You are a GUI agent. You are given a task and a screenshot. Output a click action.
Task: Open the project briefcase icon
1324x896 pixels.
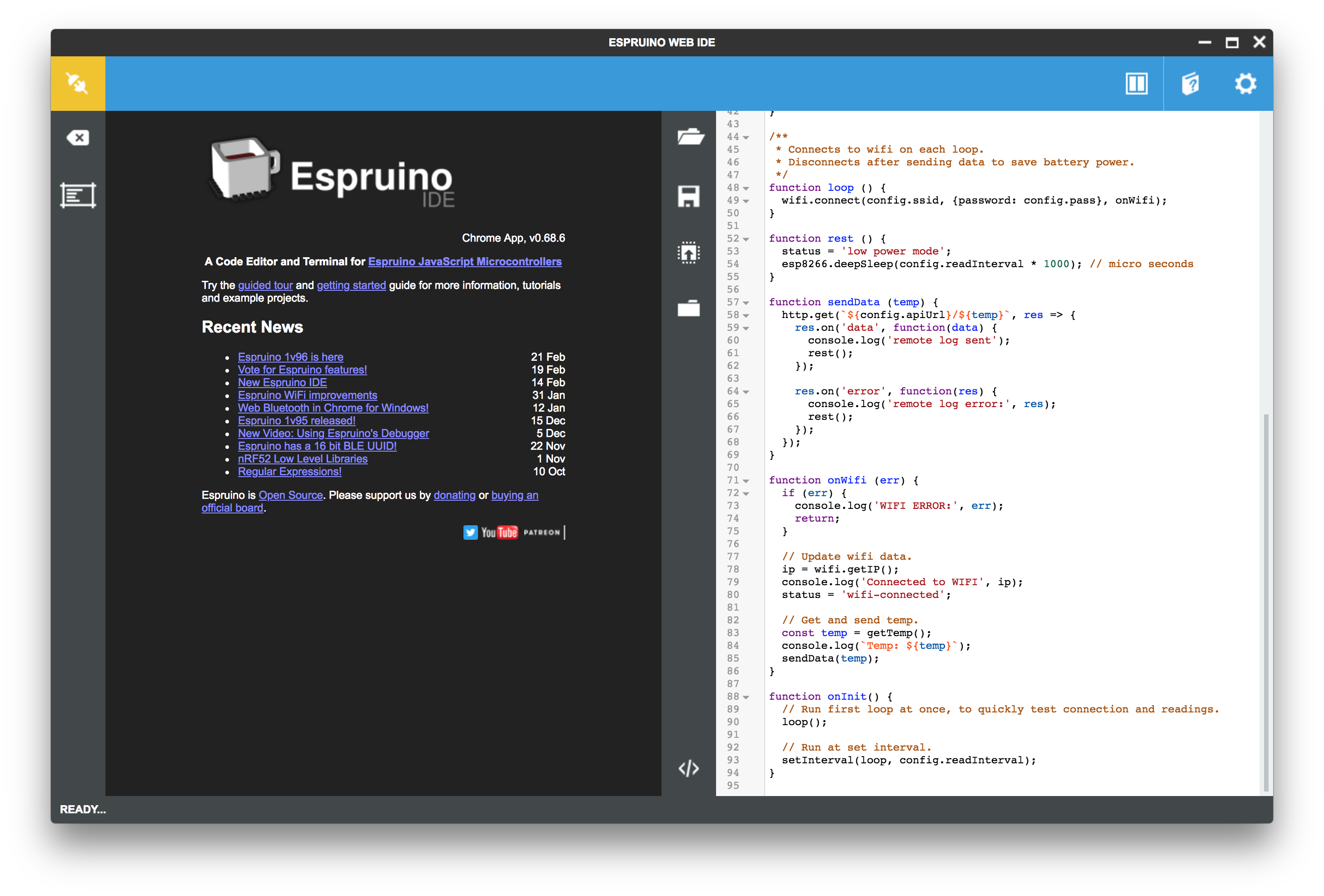pos(689,308)
